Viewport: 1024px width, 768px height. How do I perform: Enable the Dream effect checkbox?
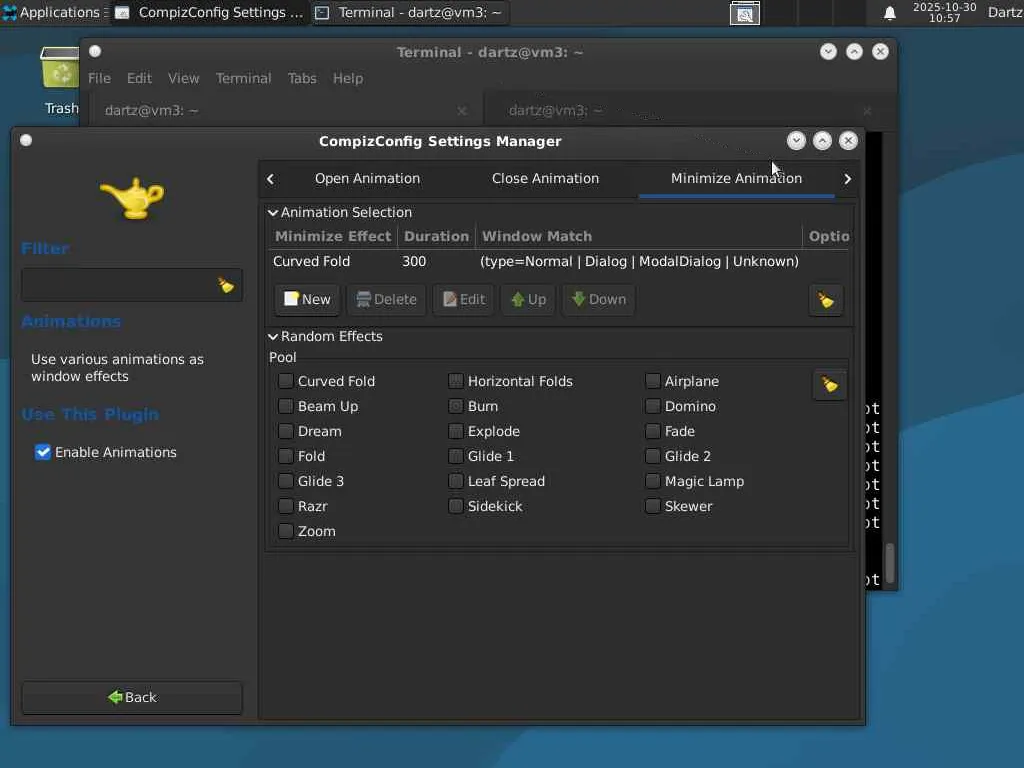(285, 431)
